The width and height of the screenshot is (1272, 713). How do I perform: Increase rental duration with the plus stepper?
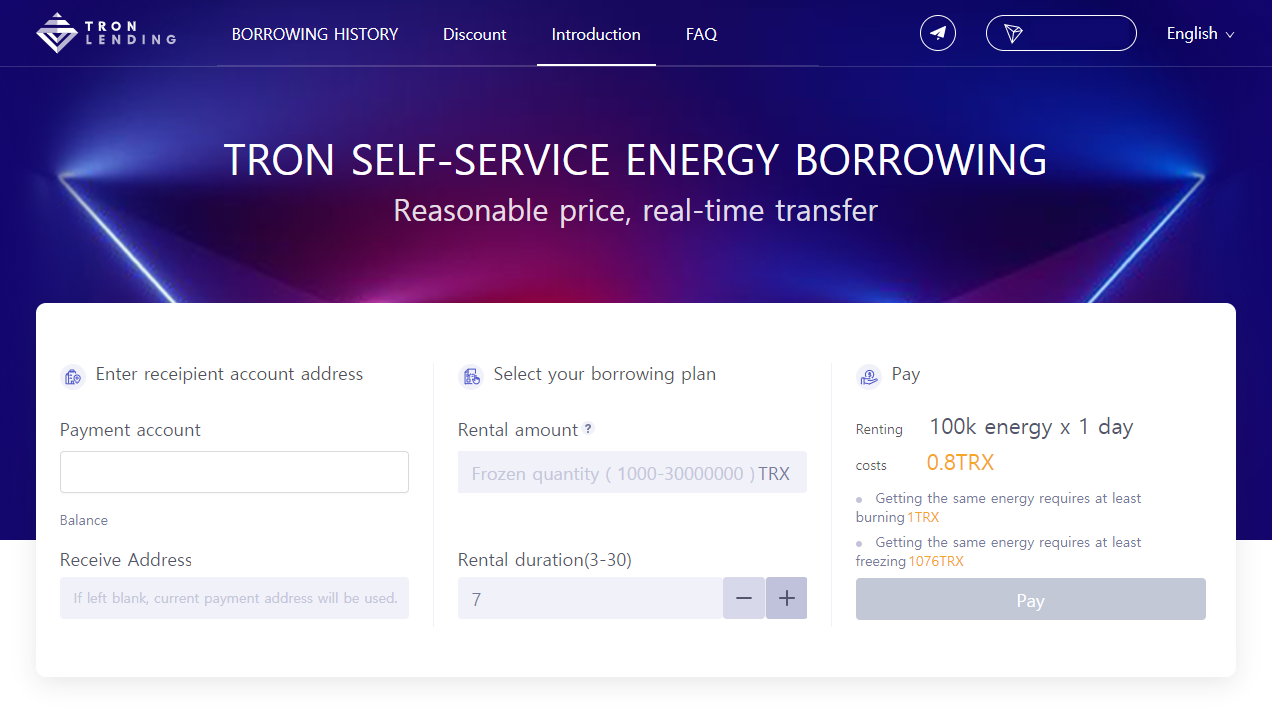click(786, 597)
